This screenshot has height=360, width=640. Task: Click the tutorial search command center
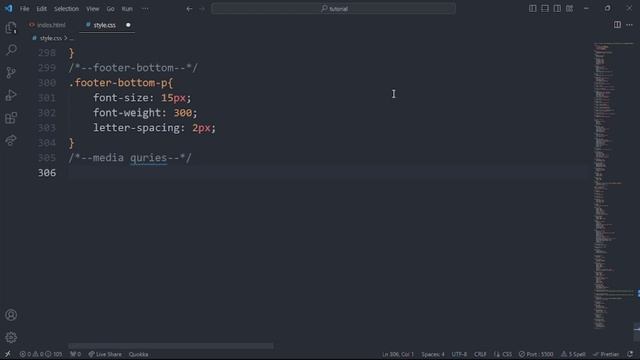pos(333,9)
